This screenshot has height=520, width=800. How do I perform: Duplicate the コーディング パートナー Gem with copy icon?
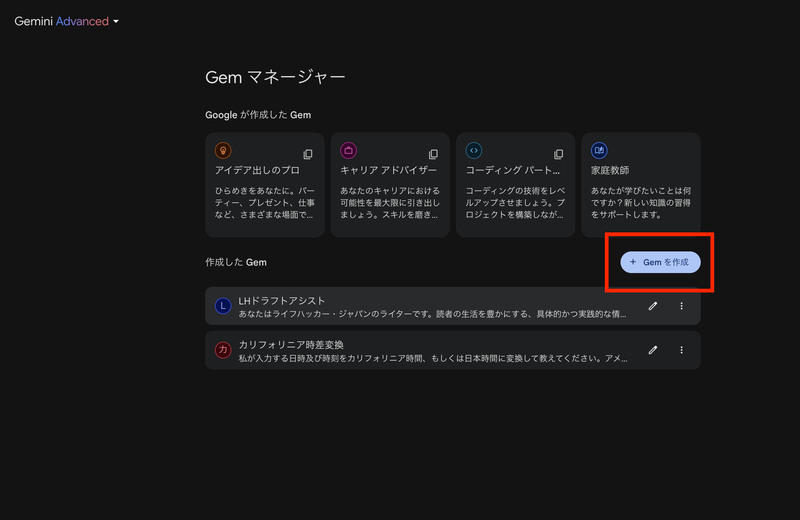coord(558,154)
